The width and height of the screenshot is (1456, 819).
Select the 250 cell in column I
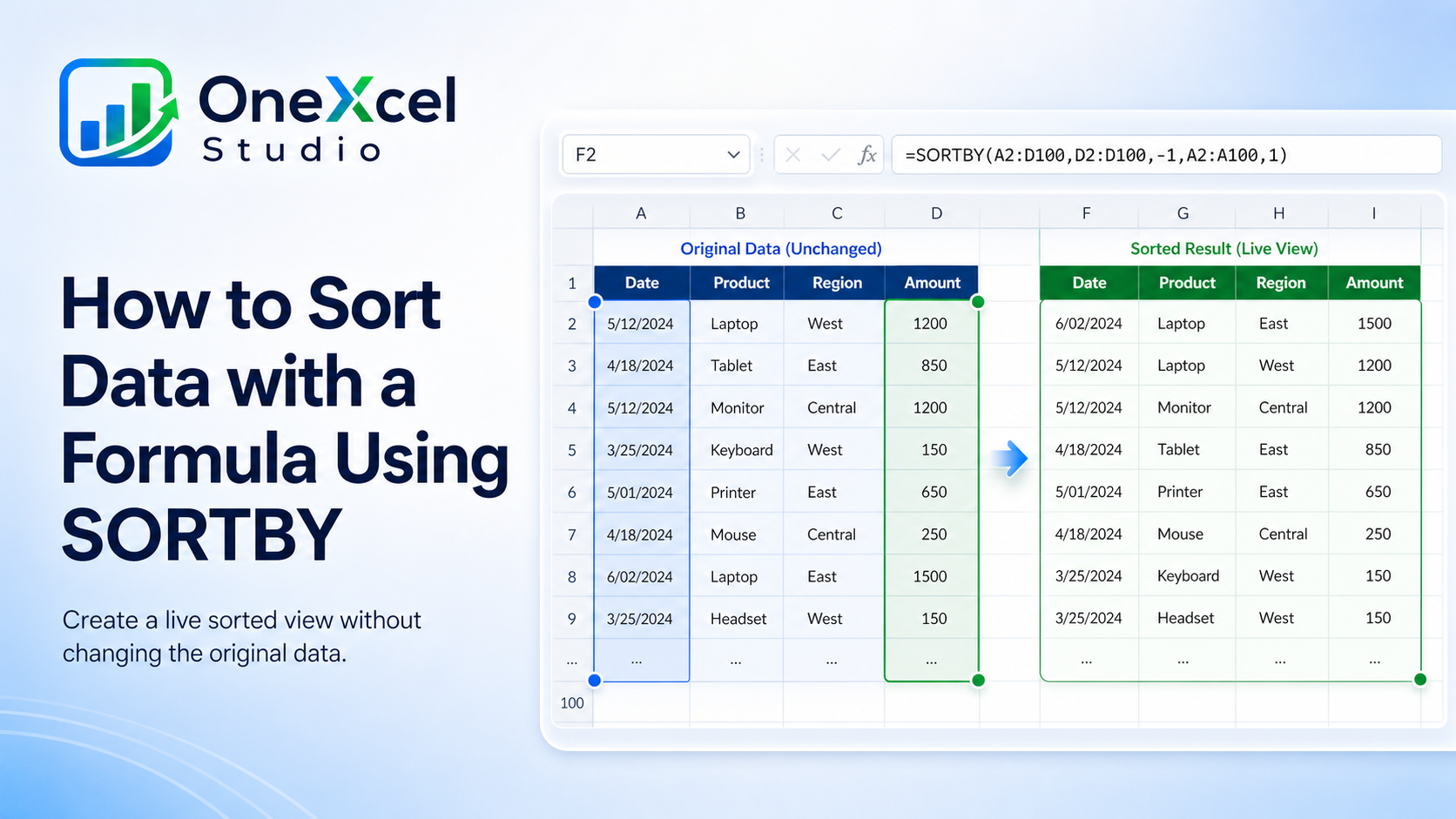1374,534
